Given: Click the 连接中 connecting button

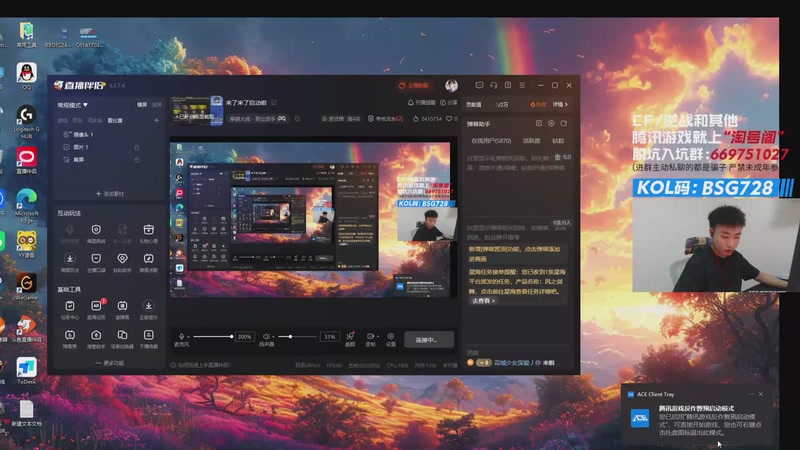Looking at the screenshot, I should click(429, 340).
